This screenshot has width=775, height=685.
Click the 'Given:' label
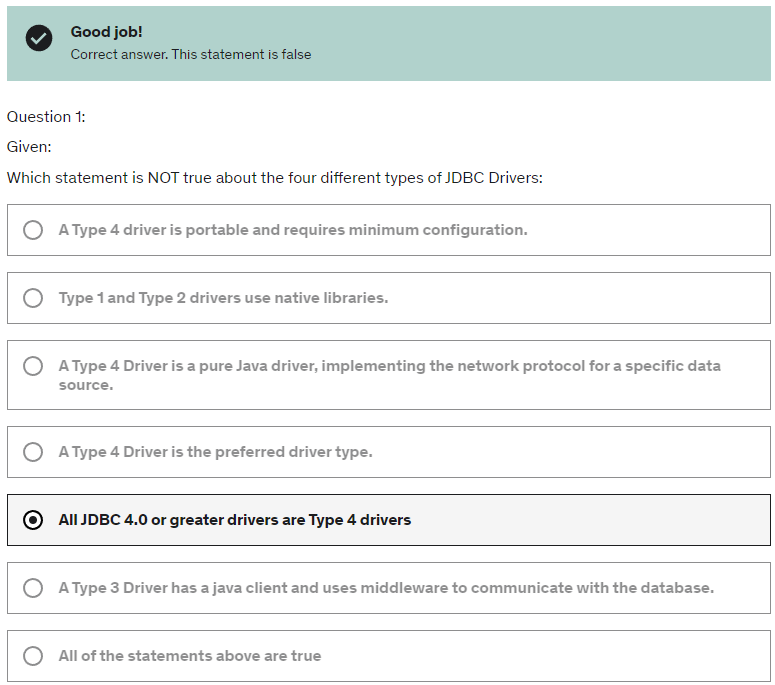coord(29,147)
